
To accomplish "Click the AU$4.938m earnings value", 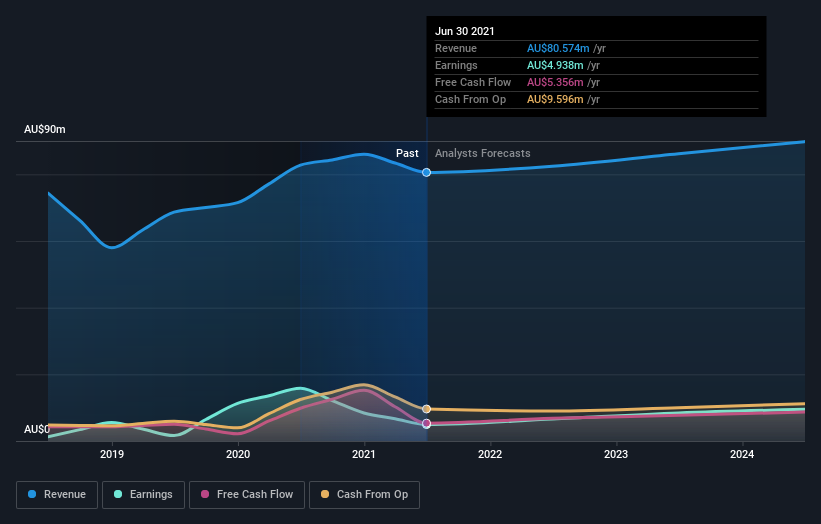I will tap(555, 65).
